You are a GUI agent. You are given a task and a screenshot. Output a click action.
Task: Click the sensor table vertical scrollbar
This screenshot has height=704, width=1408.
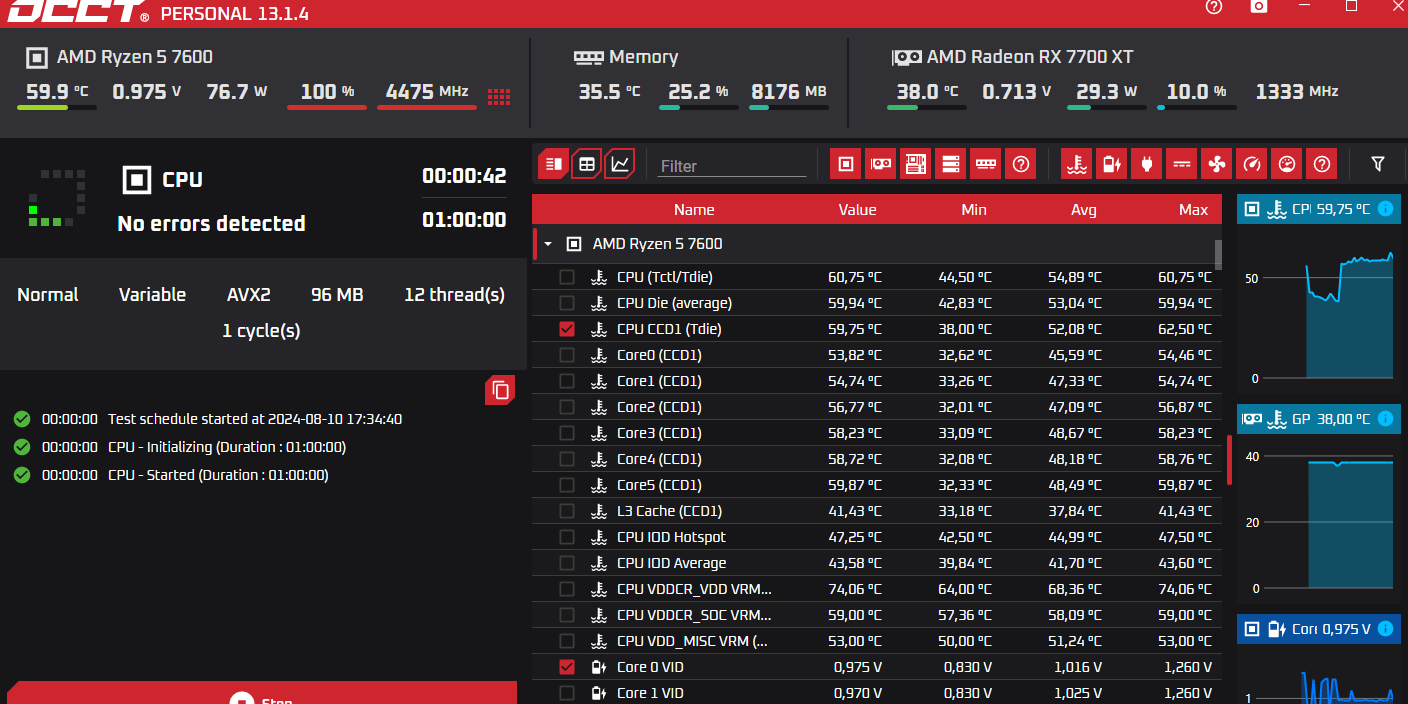click(x=1218, y=254)
